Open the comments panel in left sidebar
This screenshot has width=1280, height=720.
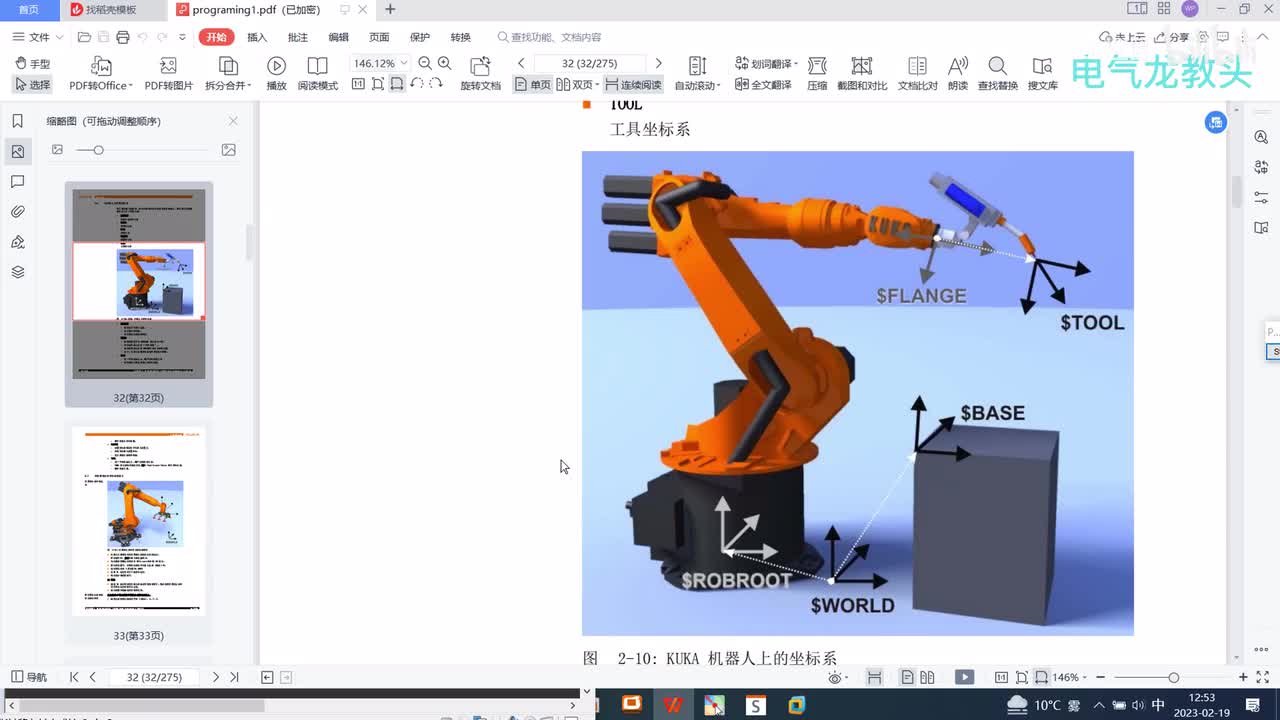tap(17, 182)
